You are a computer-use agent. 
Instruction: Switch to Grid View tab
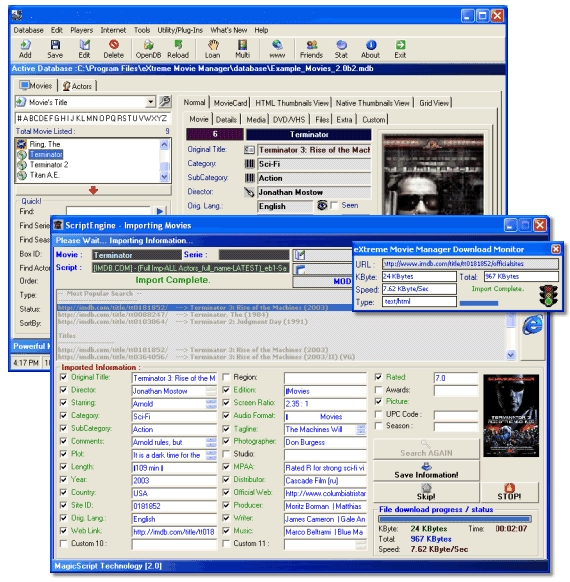[x=434, y=103]
